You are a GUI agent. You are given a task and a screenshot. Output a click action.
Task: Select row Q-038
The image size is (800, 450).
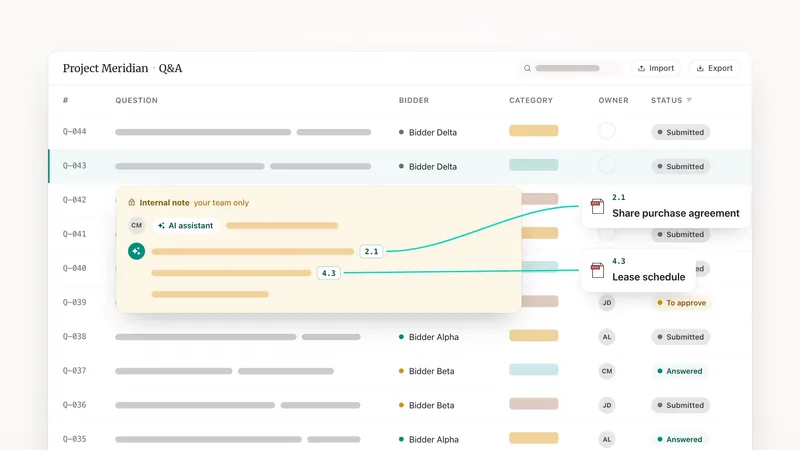pos(399,336)
